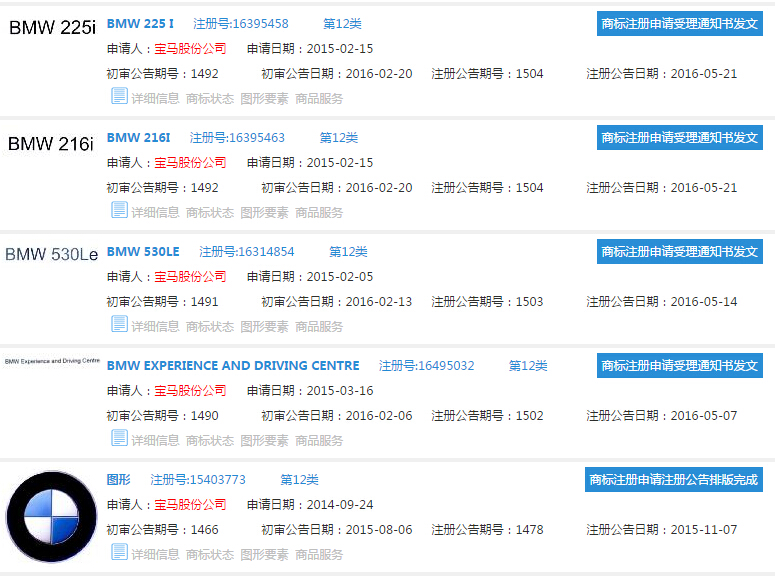775x579 pixels.
Task: Open 详细信息 for BMW 225 I
Action: click(155, 98)
